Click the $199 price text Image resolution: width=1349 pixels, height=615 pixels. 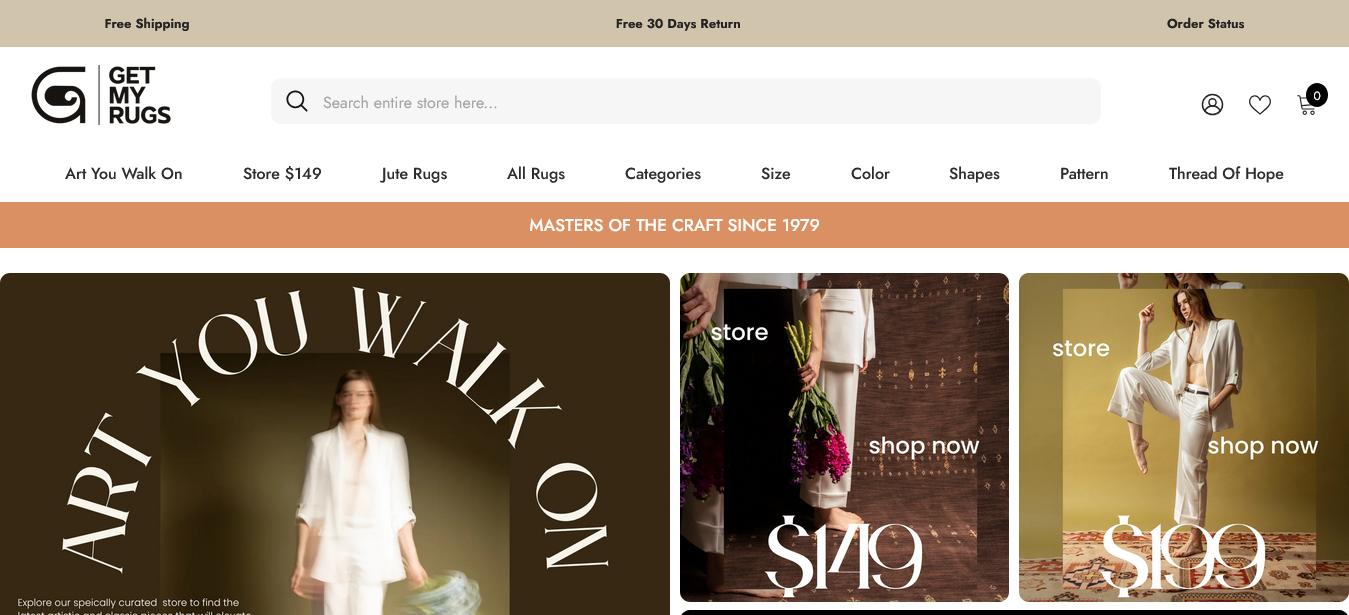coord(1183,555)
